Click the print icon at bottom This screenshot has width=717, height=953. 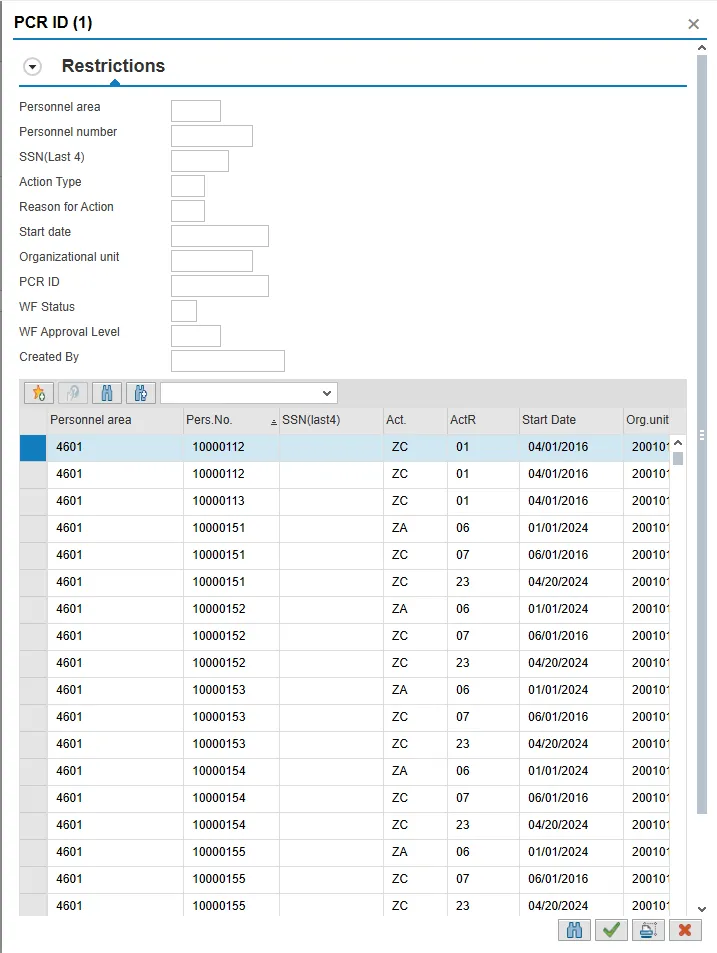tap(648, 930)
